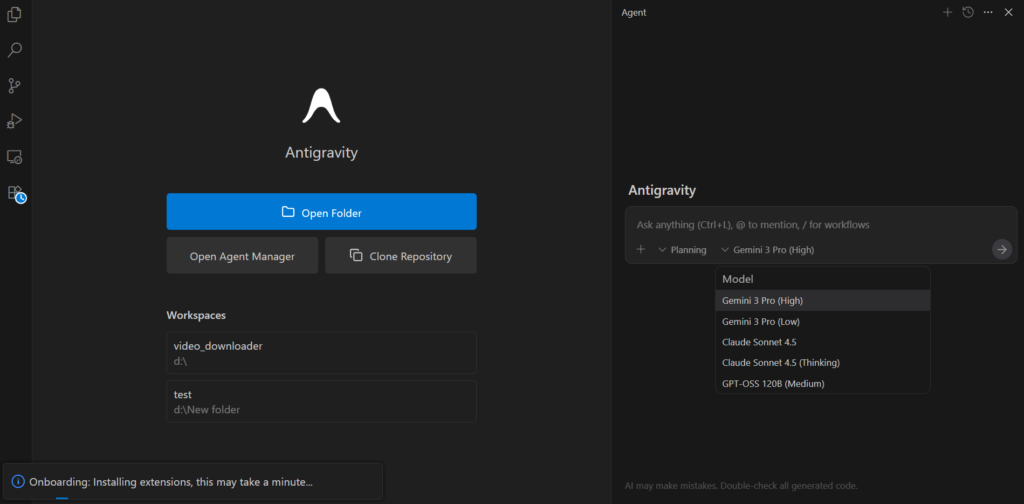
Task: Select Gemini 3 Pro (Low) model
Action: [x=760, y=322]
